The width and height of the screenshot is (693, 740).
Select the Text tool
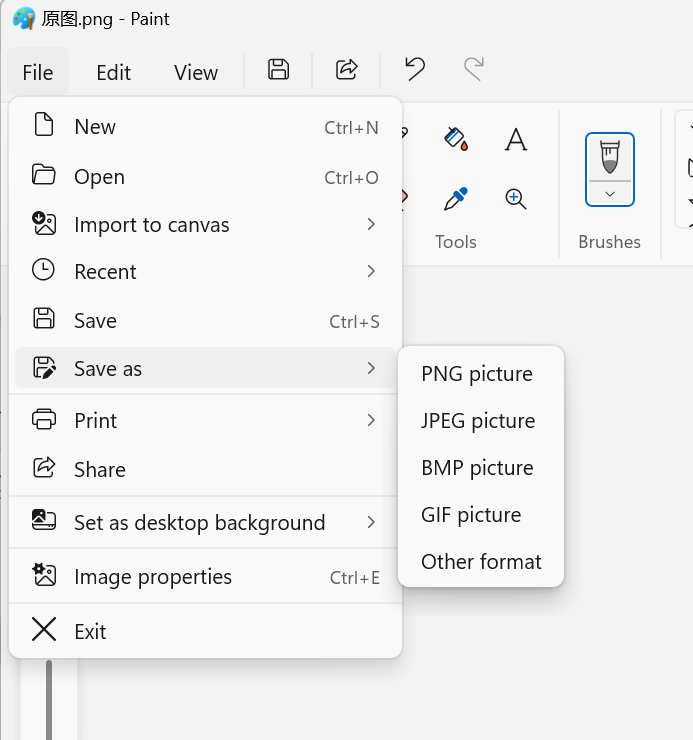tap(516, 138)
